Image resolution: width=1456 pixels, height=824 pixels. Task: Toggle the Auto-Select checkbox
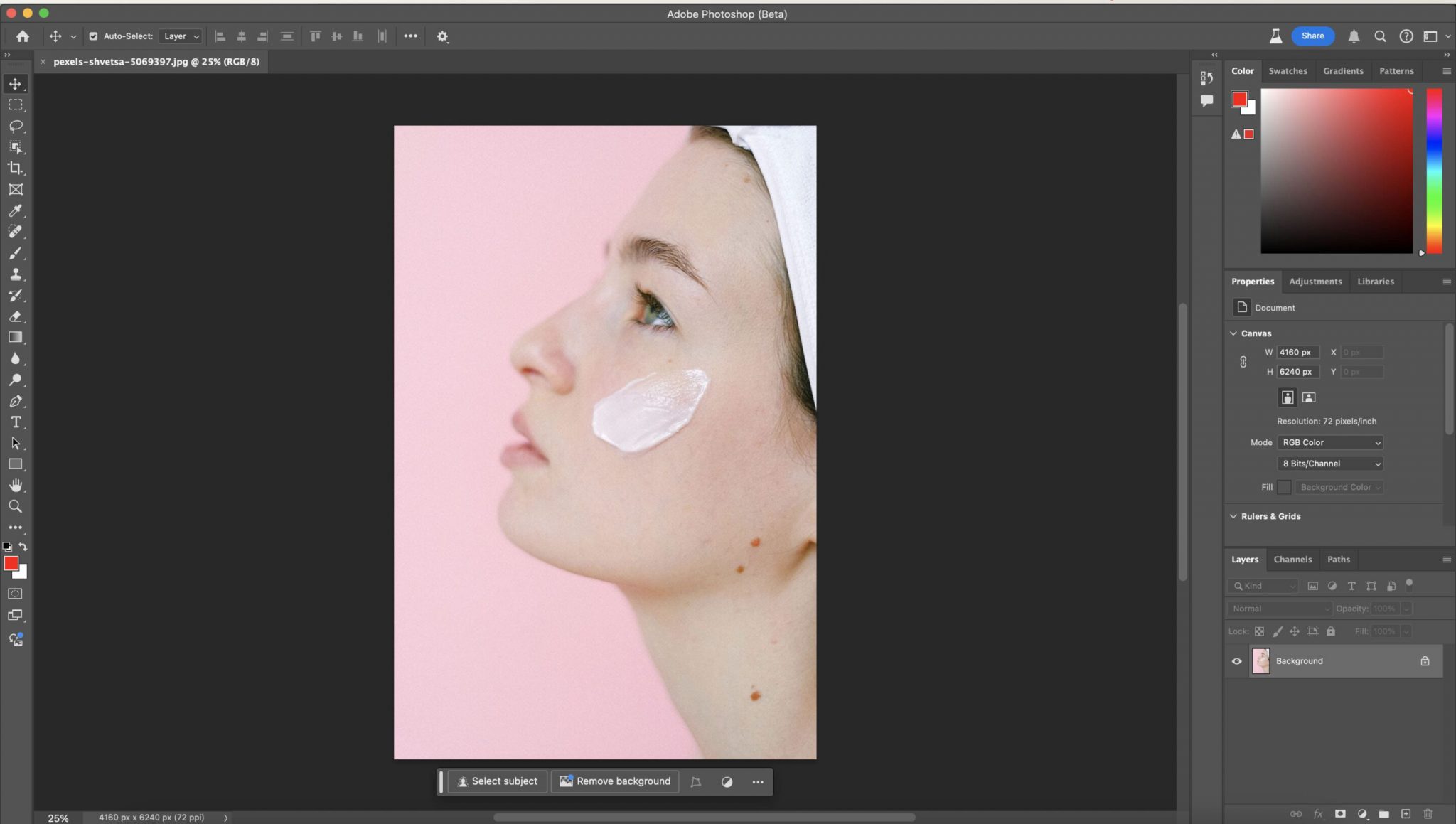click(94, 36)
